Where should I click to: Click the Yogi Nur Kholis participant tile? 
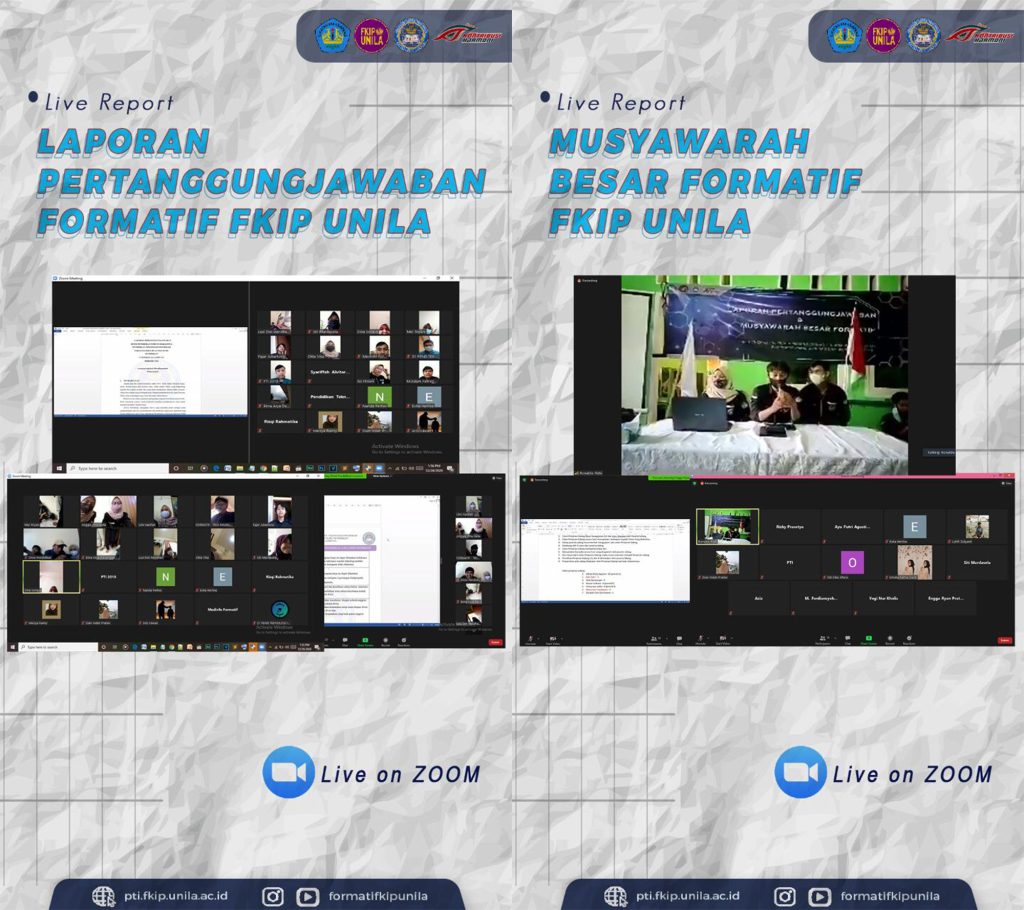(x=883, y=598)
